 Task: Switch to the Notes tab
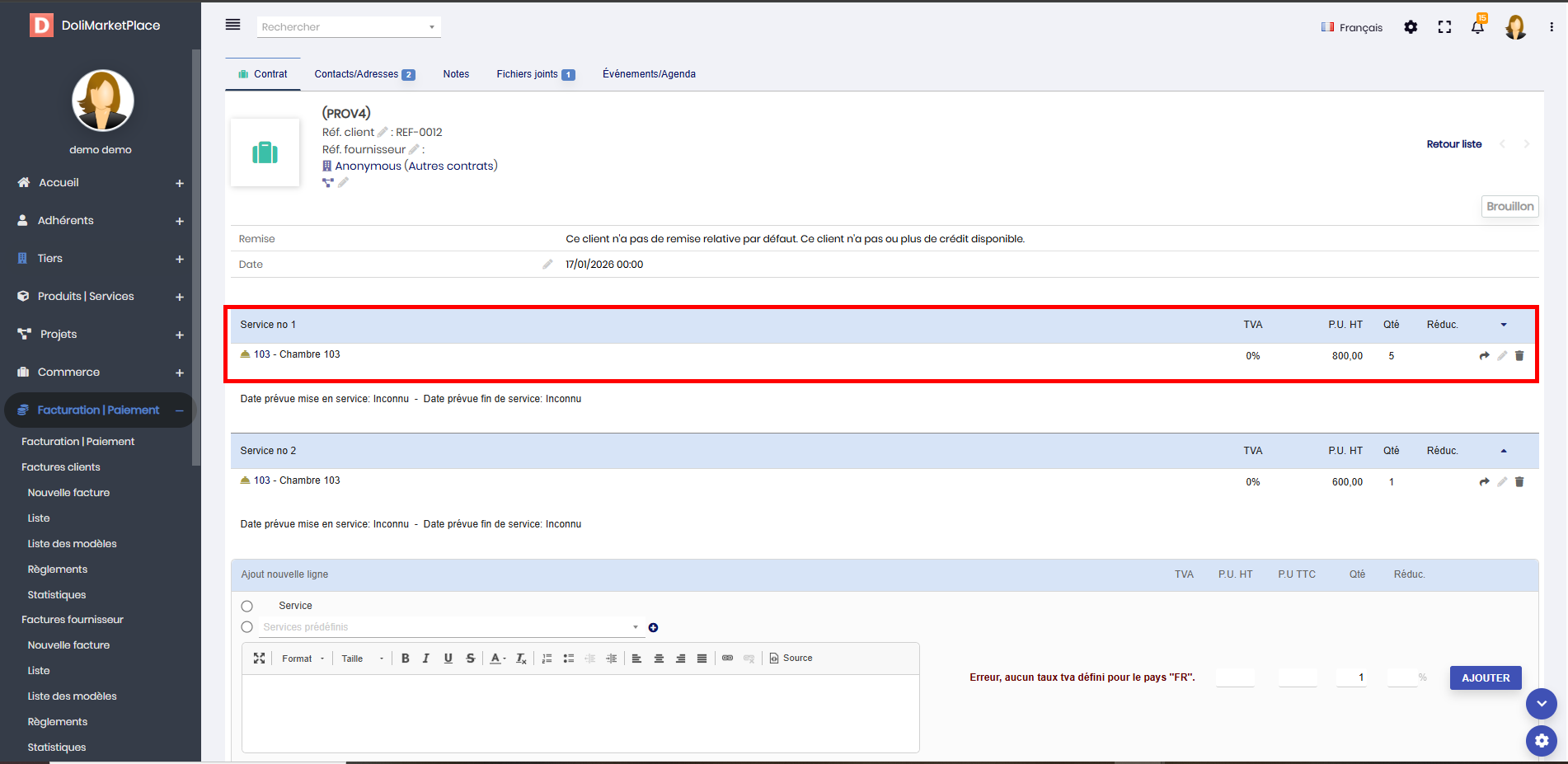click(456, 74)
